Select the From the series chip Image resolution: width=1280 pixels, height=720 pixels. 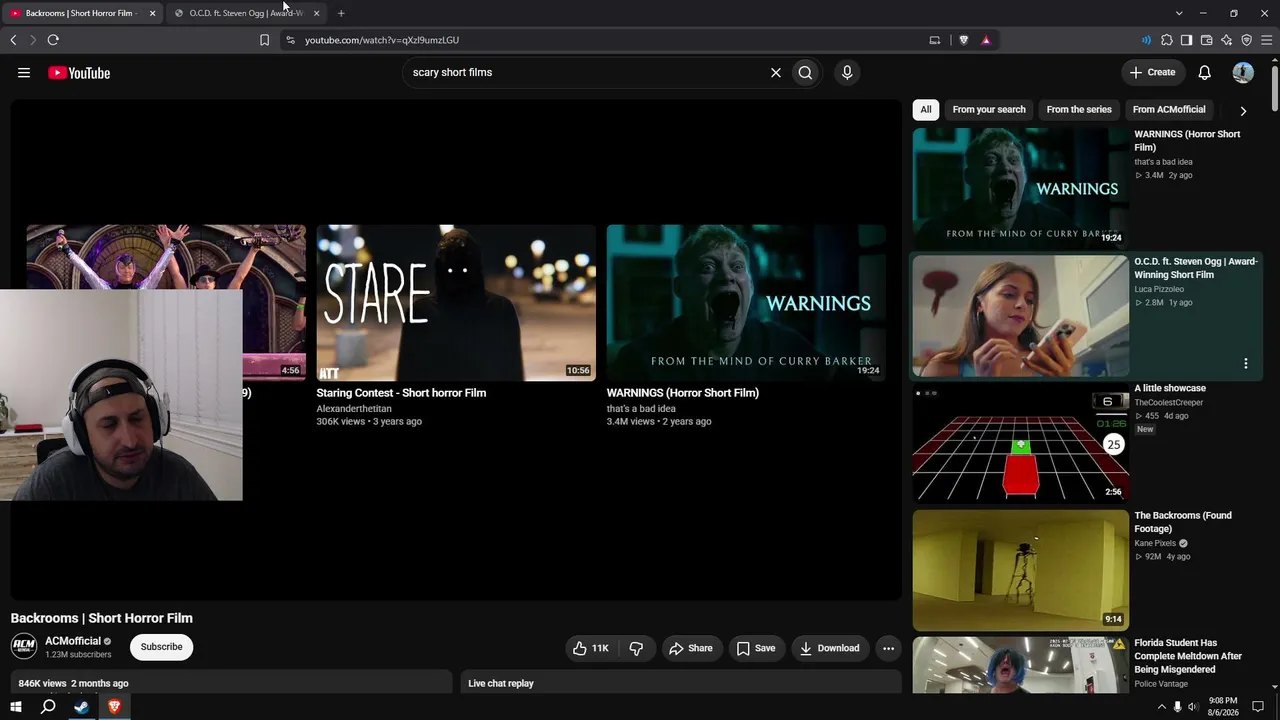(1079, 110)
